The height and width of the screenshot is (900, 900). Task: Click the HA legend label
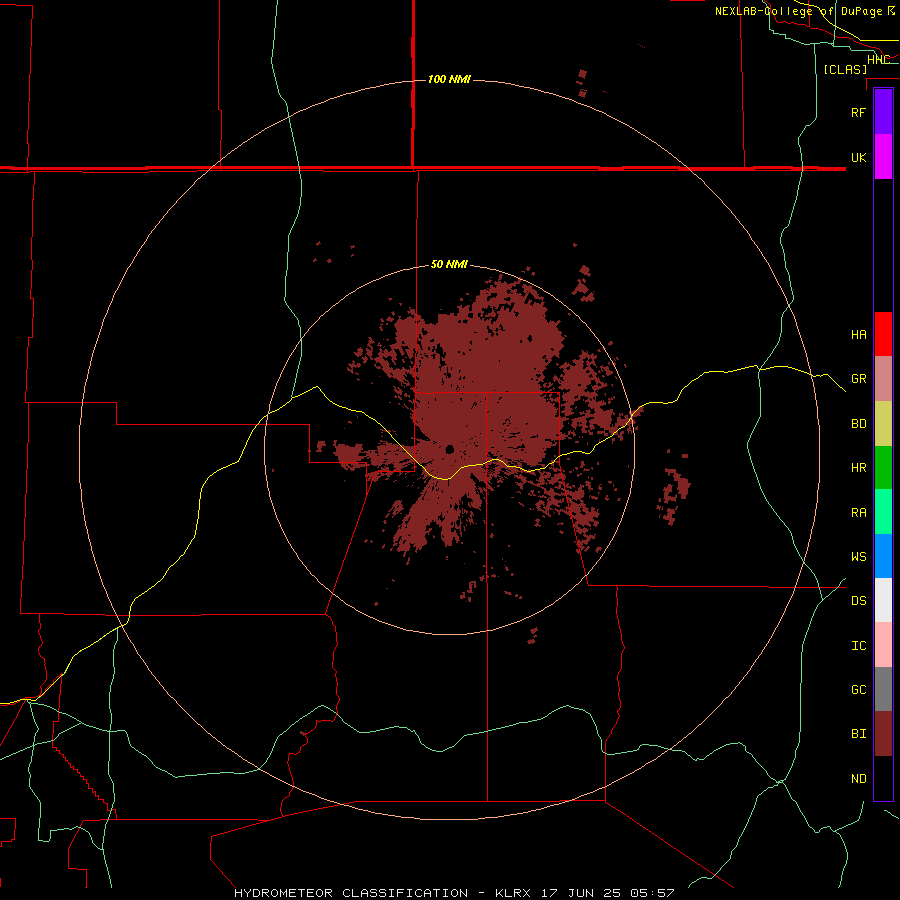tap(858, 334)
